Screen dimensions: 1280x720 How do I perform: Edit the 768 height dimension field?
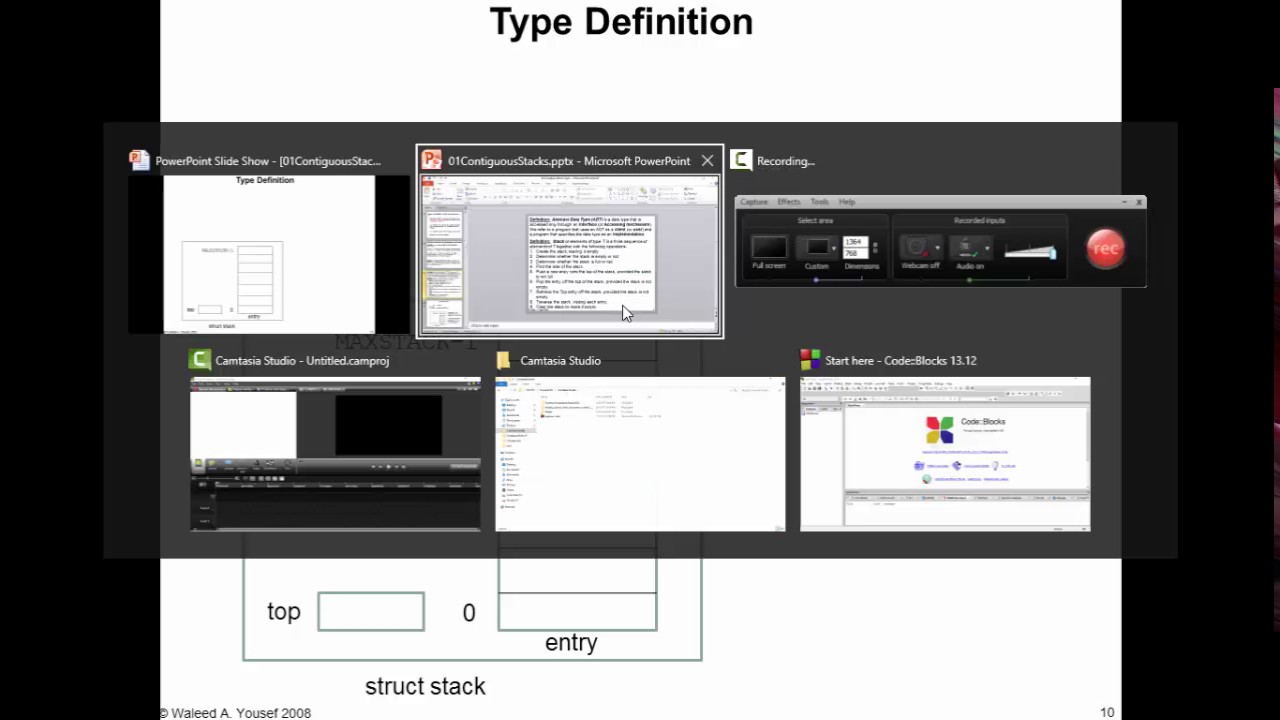855,253
